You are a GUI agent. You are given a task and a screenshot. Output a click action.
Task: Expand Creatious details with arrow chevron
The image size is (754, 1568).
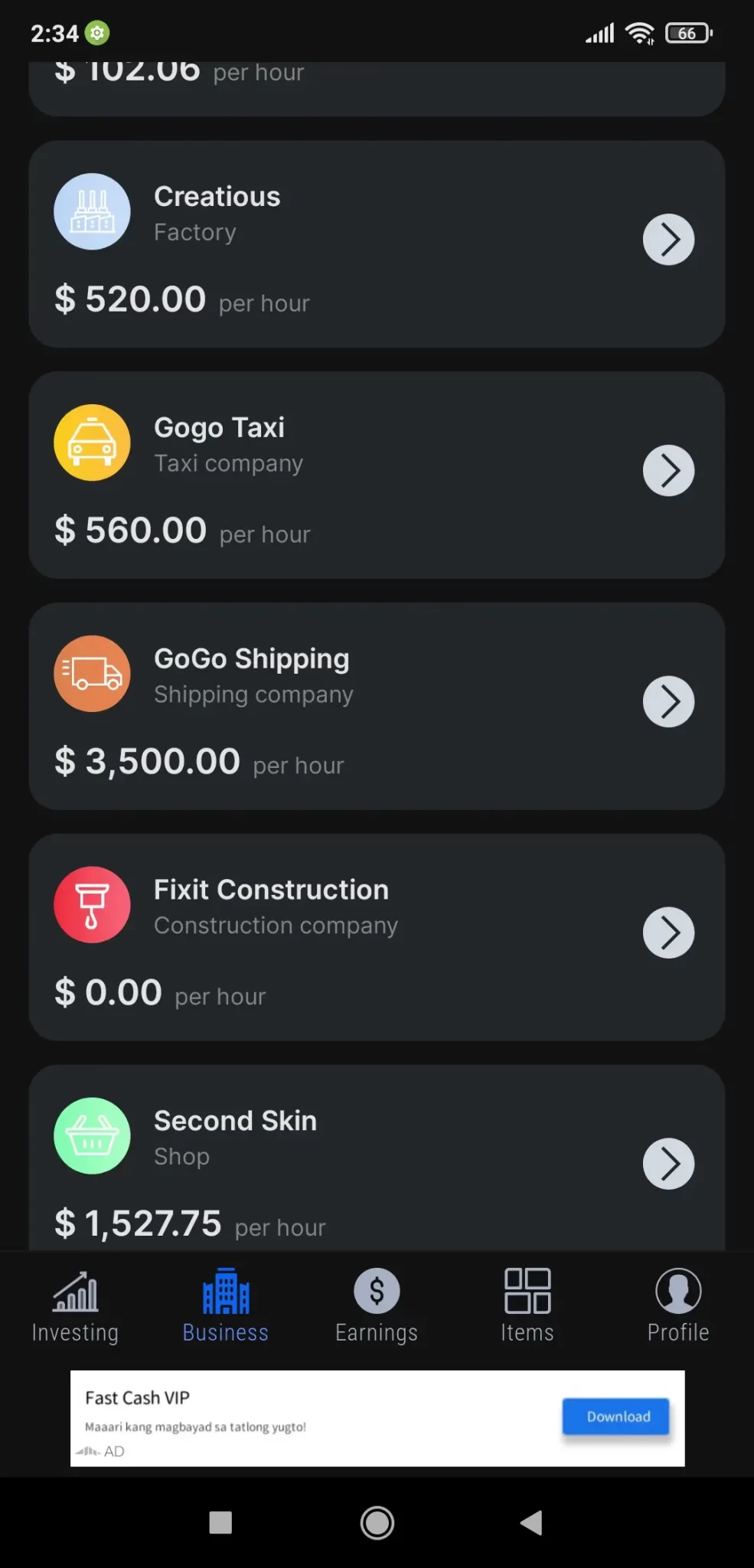(668, 240)
